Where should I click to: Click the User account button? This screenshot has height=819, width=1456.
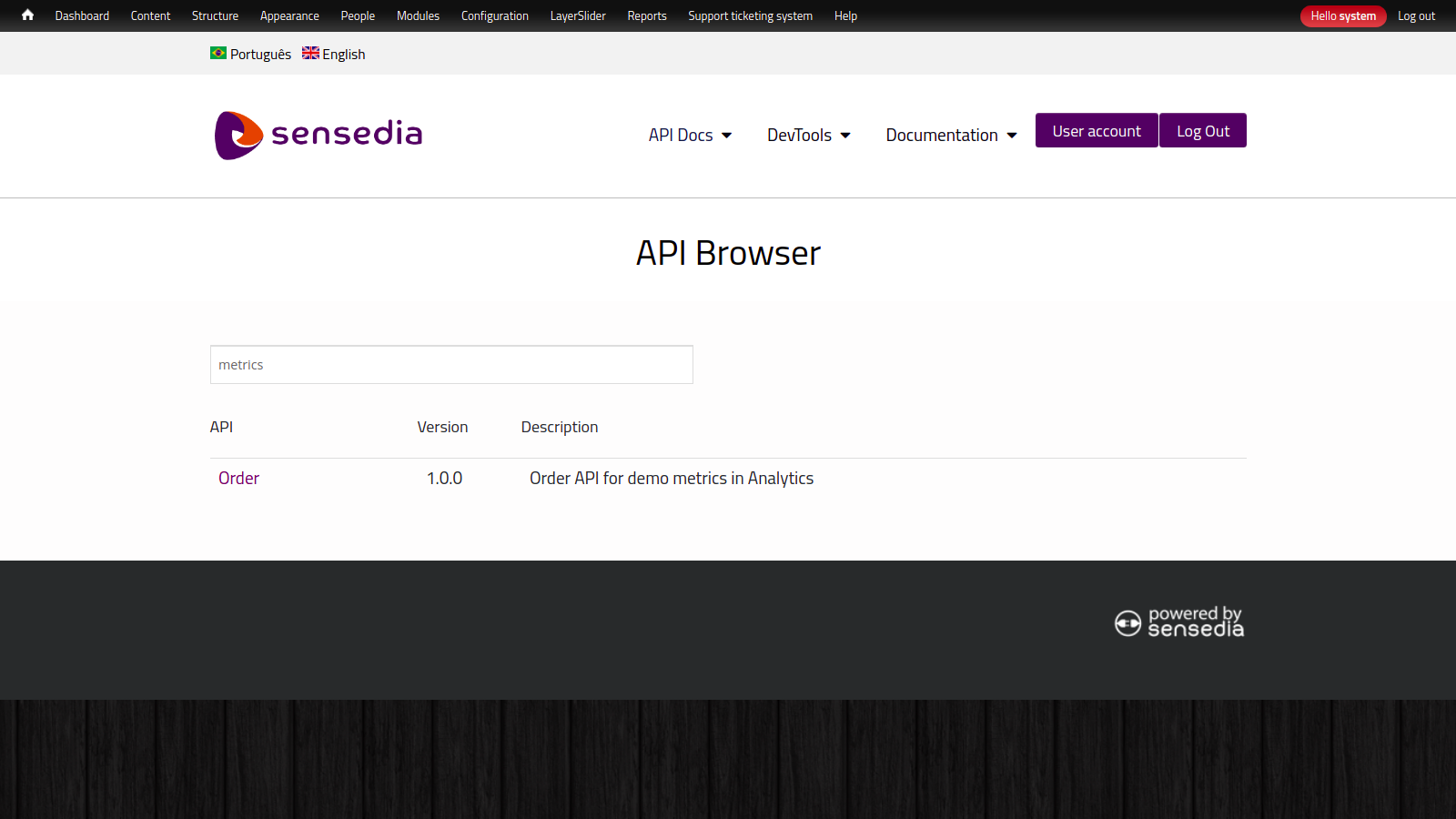coord(1096,130)
